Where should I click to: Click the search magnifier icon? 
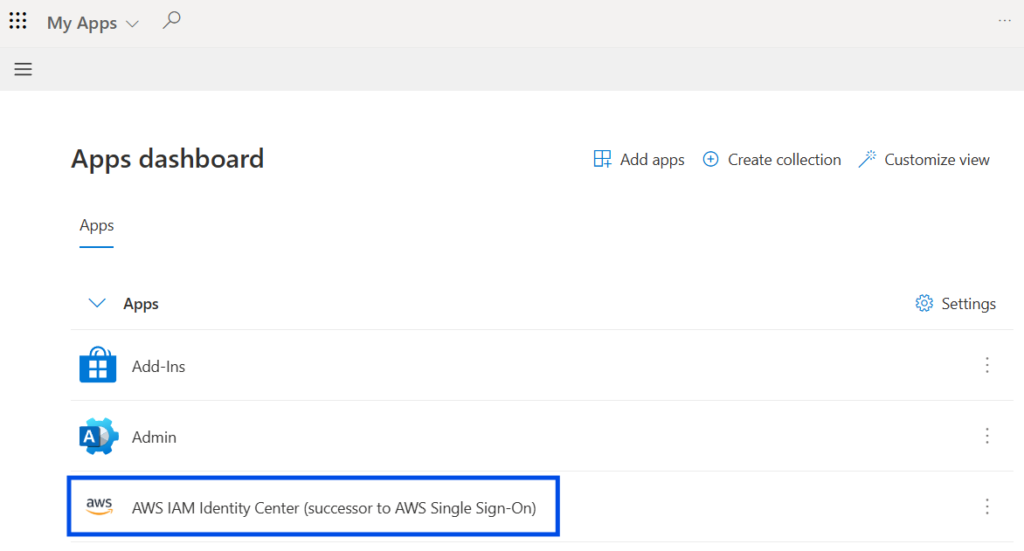172,20
